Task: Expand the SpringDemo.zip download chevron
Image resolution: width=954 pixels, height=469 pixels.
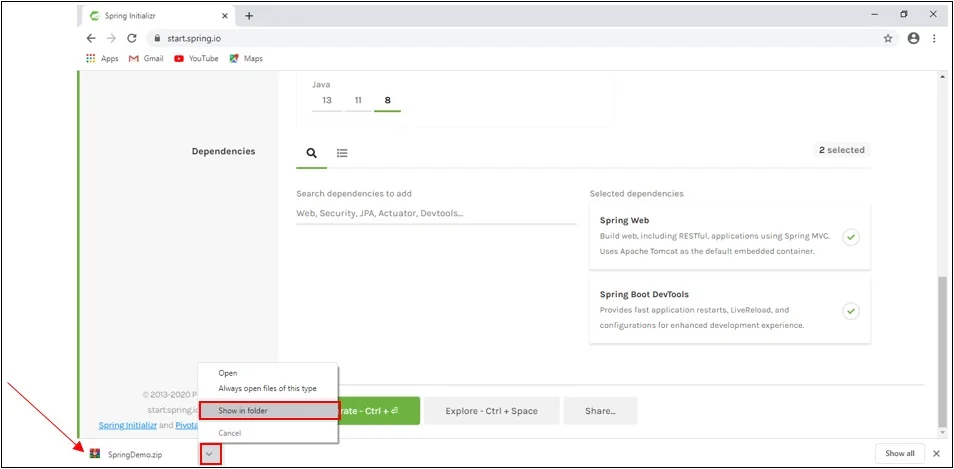Action: pos(209,454)
